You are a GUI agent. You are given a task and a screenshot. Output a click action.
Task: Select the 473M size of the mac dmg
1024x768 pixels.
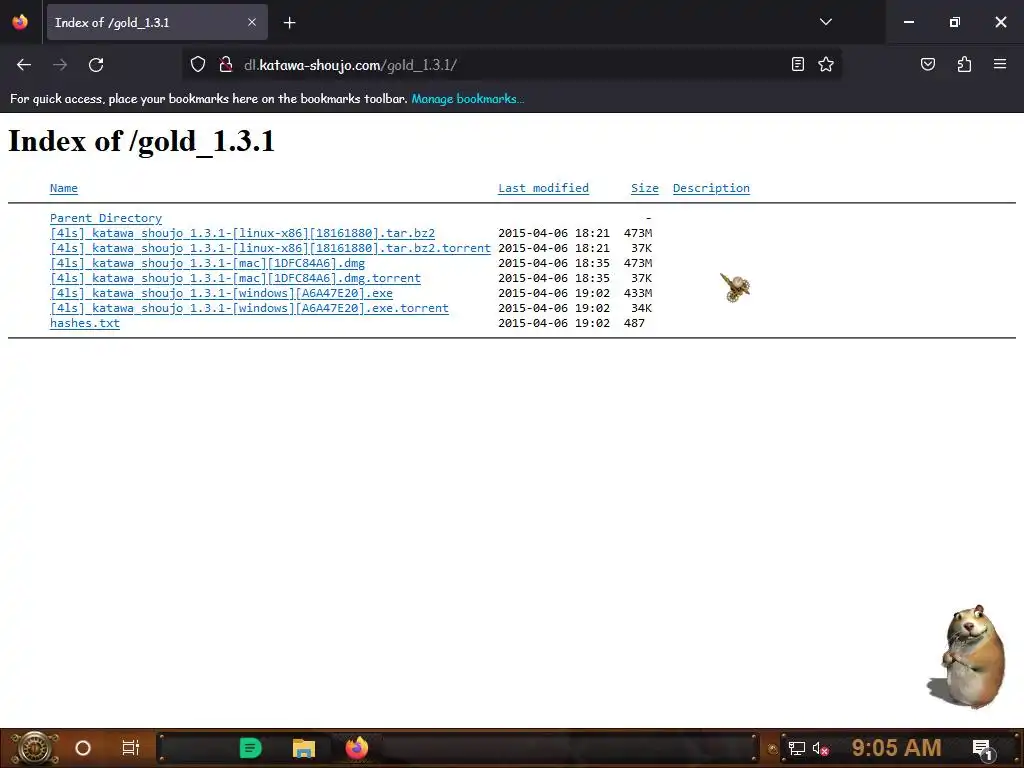click(638, 263)
